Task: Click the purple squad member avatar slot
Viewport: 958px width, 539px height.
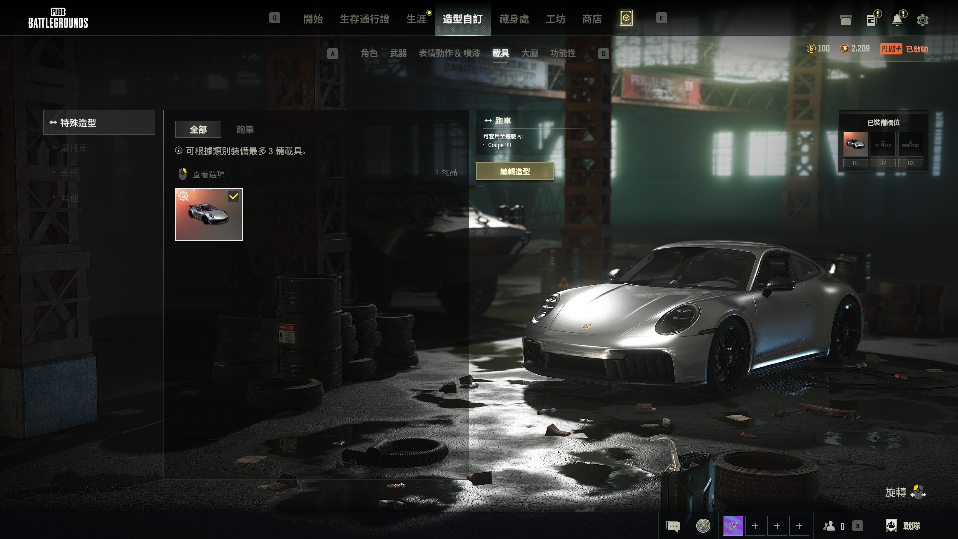Action: (732, 525)
